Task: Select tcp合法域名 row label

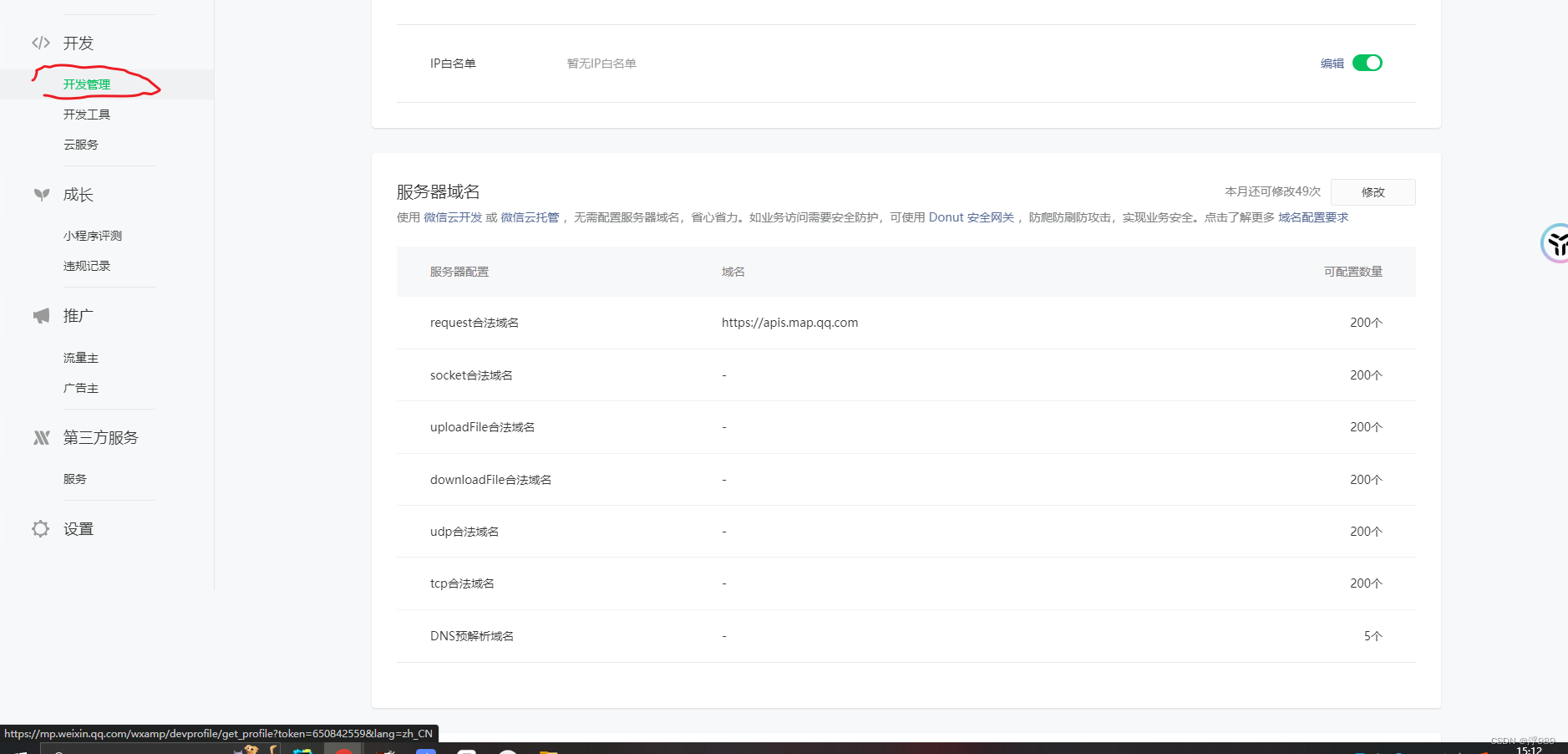Action: click(462, 583)
